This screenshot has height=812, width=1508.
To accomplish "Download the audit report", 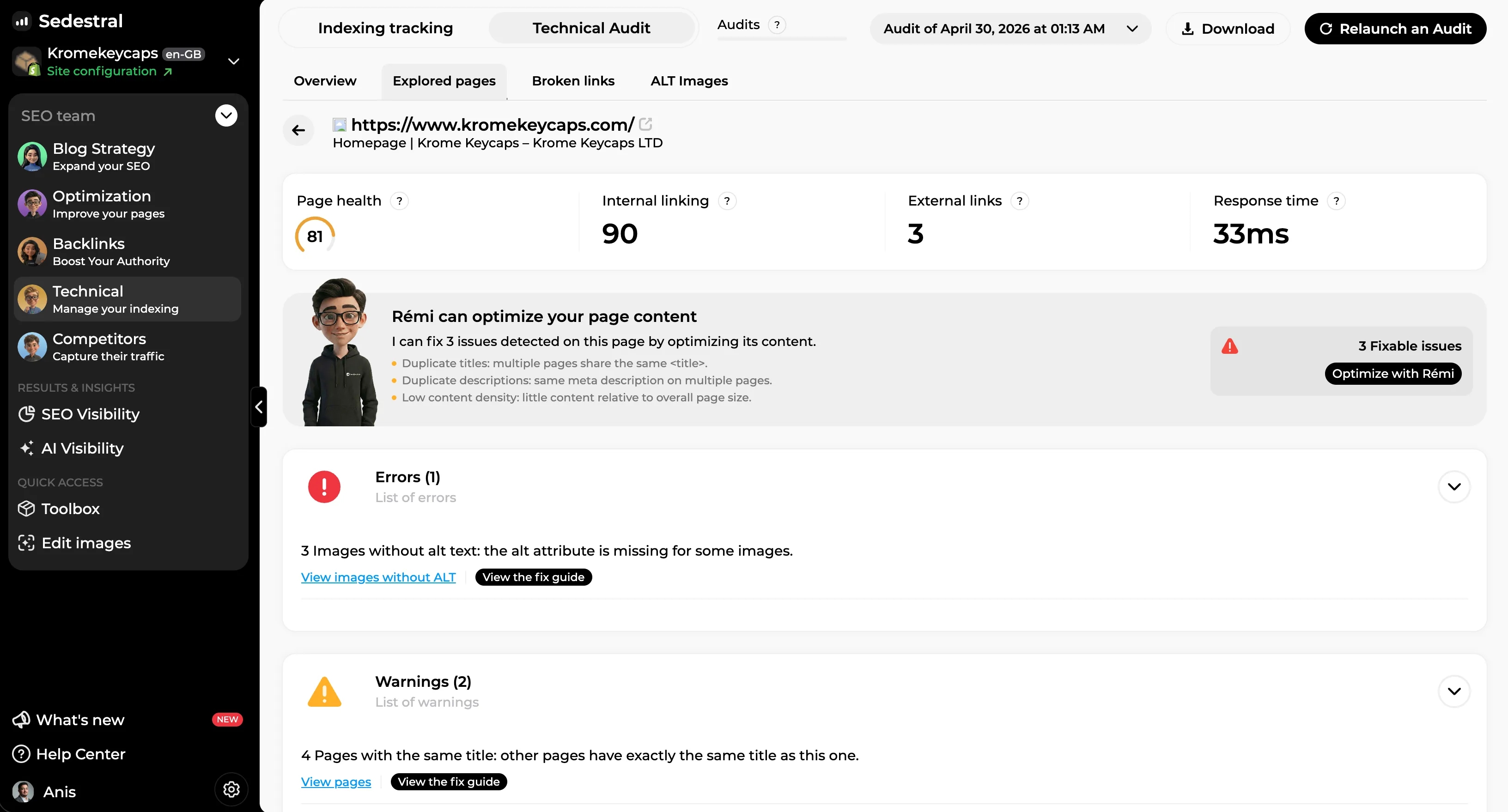I will [1228, 29].
